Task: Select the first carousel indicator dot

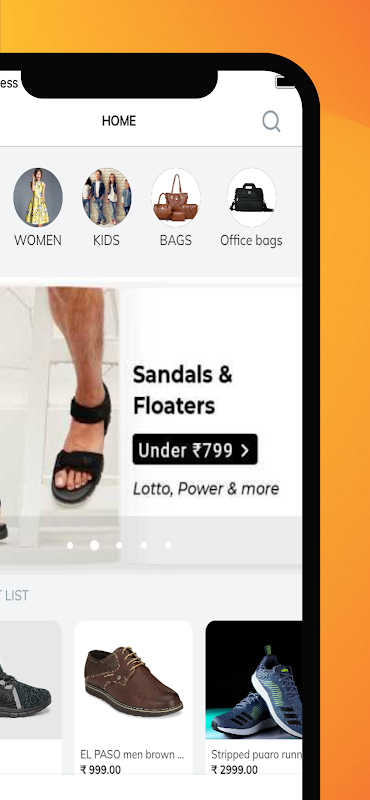Action: (x=70, y=545)
